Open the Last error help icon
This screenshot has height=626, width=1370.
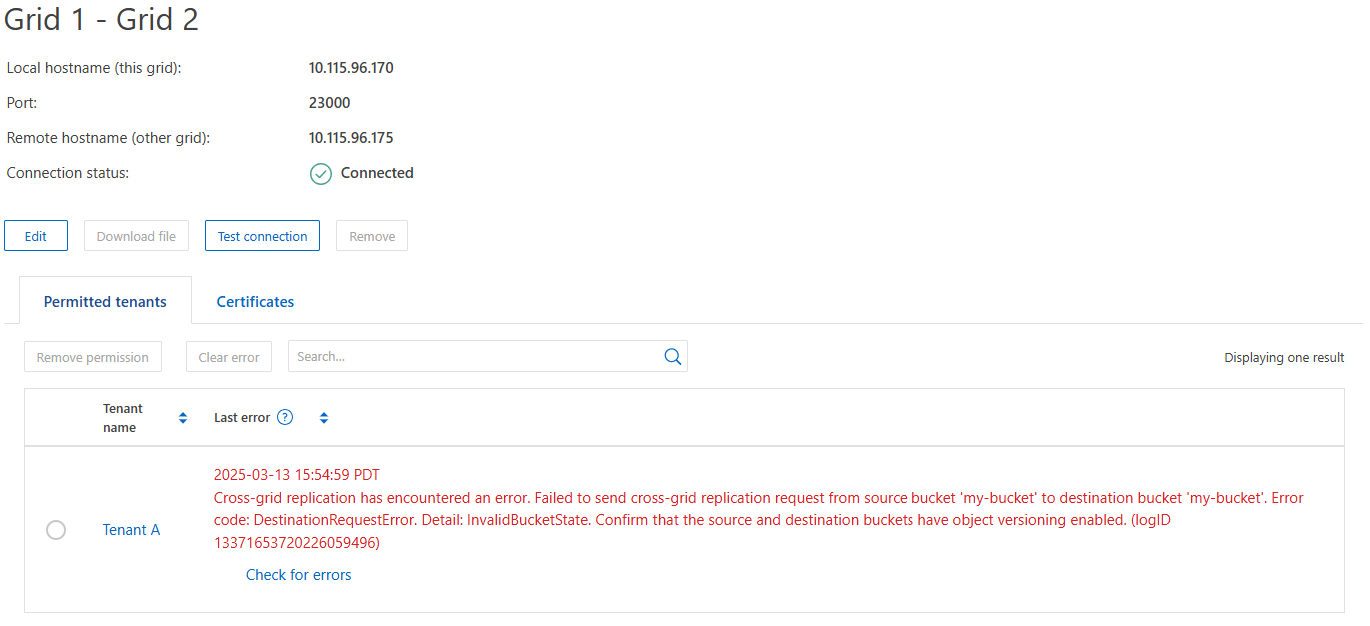point(285,417)
